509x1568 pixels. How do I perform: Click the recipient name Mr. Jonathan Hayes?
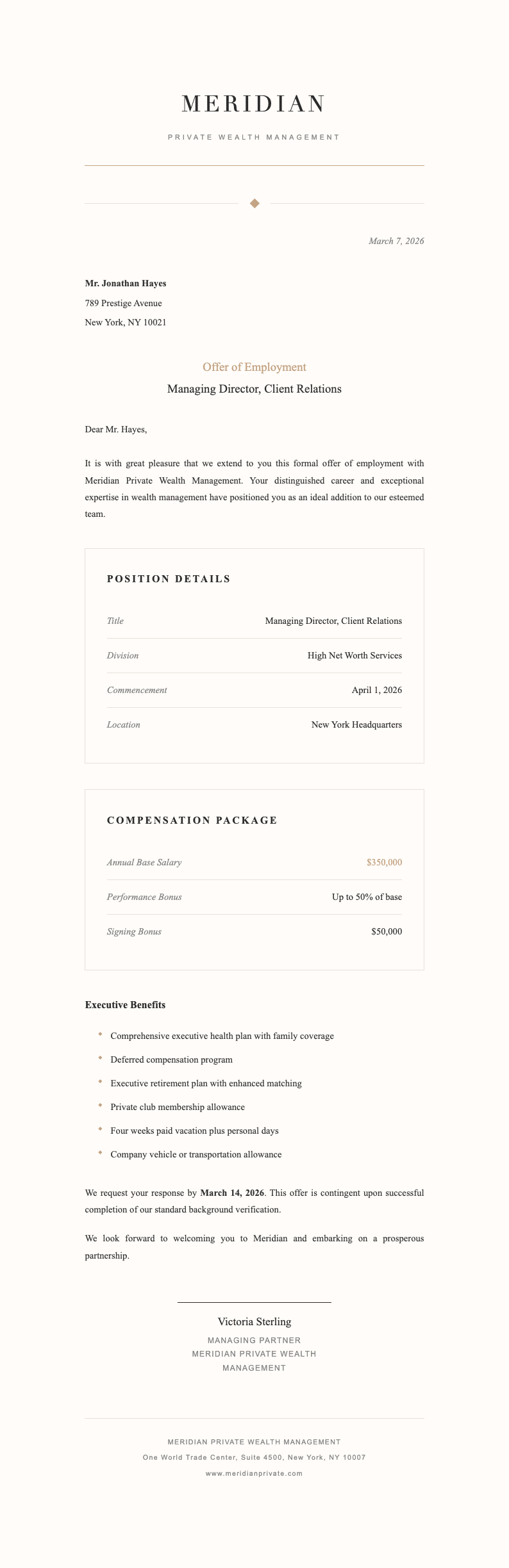[x=126, y=283]
